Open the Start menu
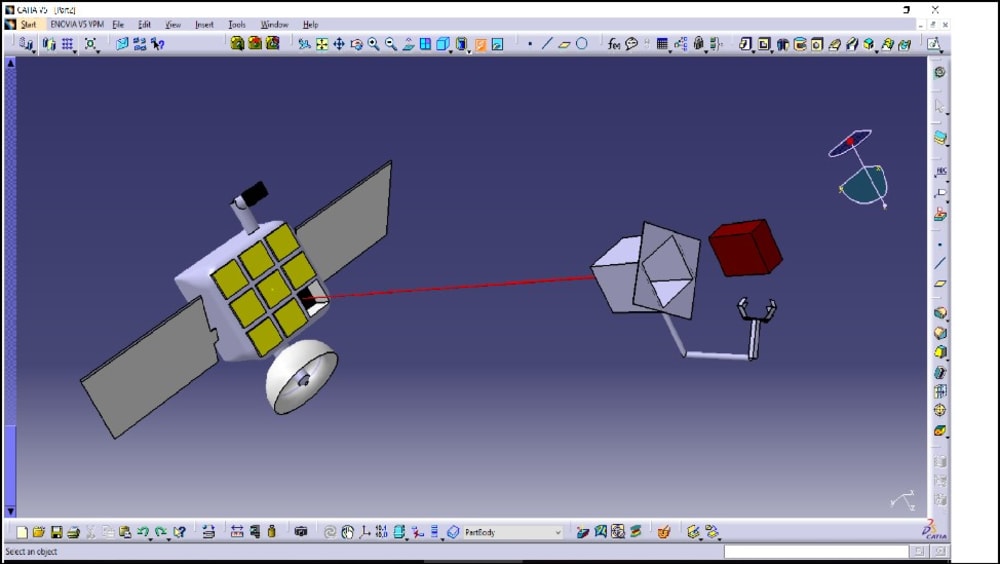 pyautogui.click(x=28, y=24)
